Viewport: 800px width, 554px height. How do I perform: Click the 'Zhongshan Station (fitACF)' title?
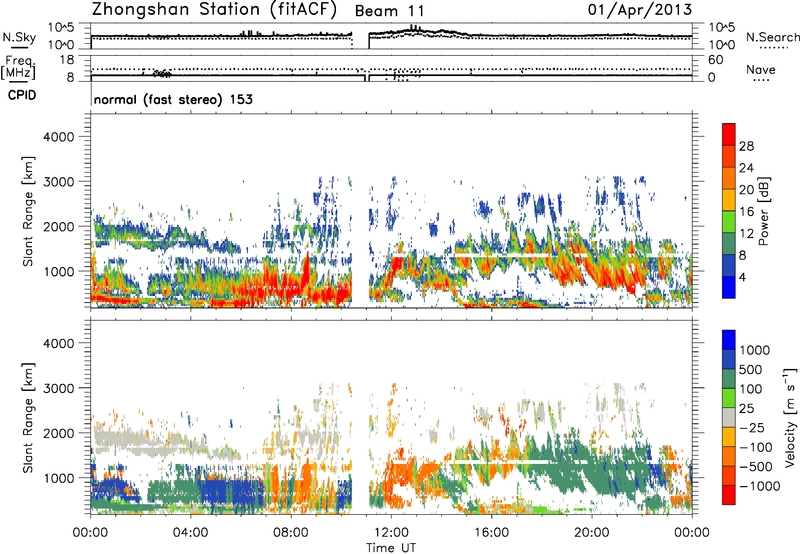[214, 10]
